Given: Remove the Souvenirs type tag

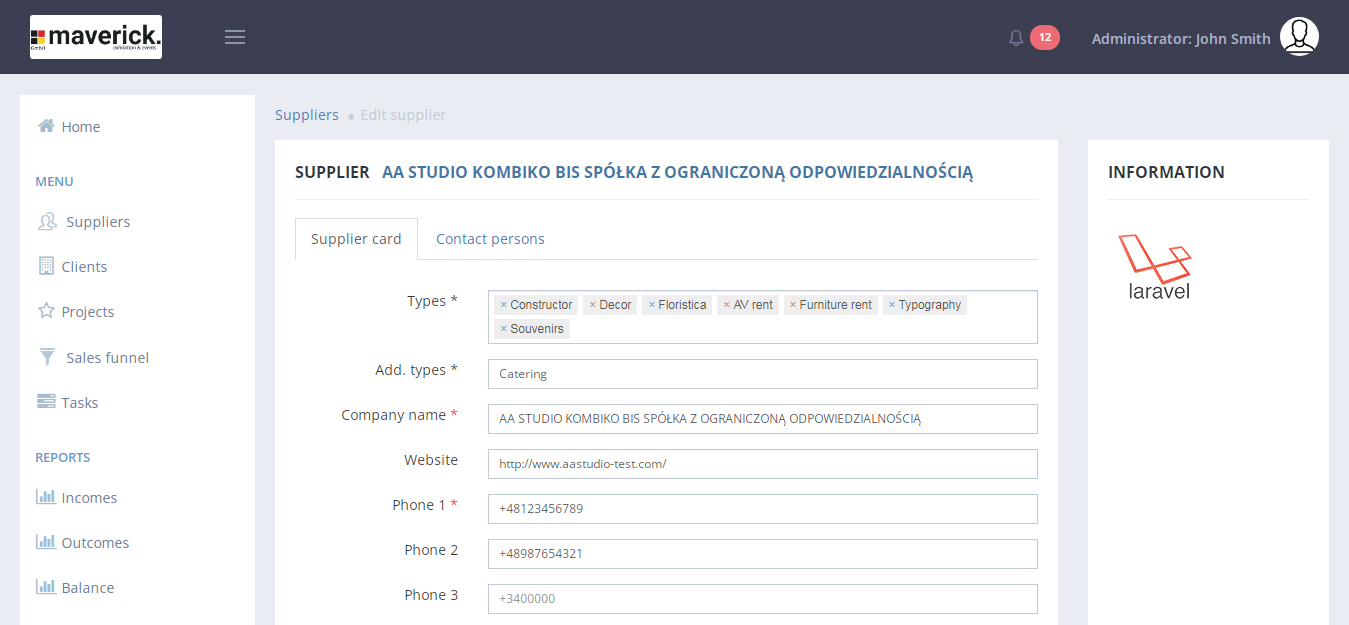Looking at the screenshot, I should coord(504,329).
